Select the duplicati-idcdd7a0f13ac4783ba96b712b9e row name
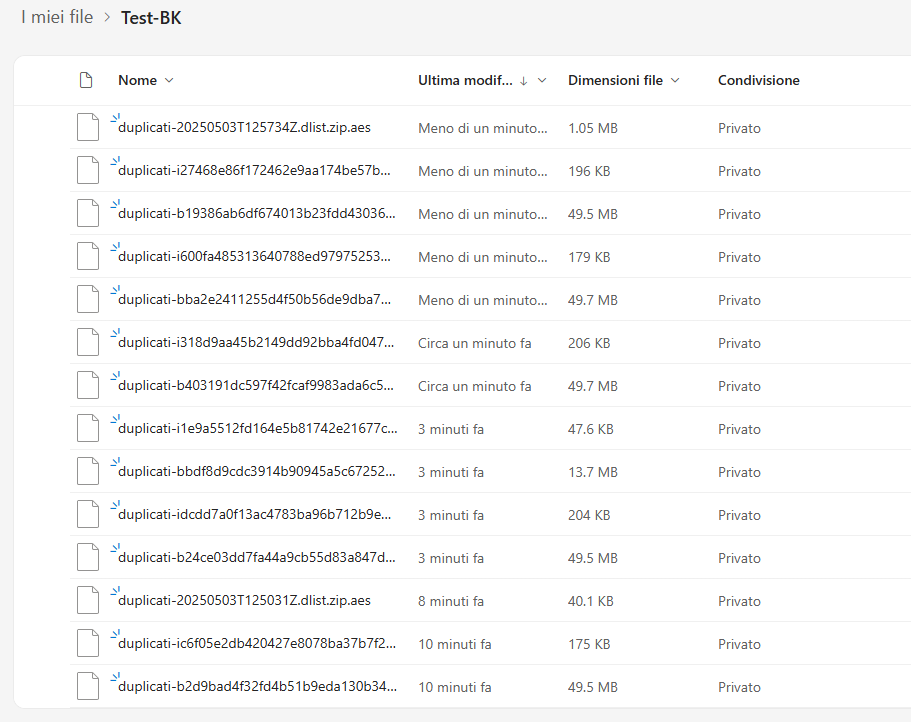This screenshot has width=911, height=722. click(x=254, y=515)
